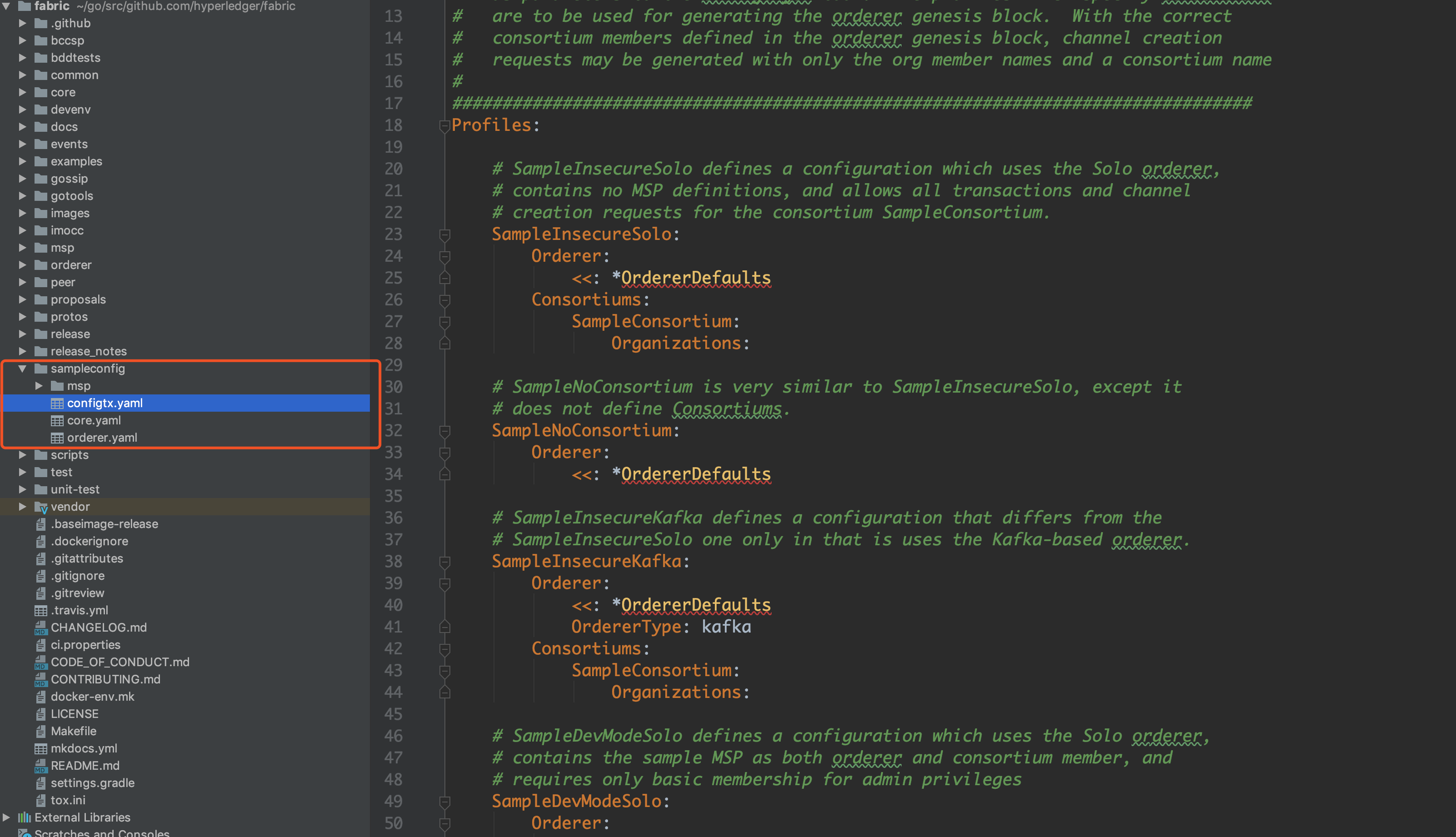This screenshot has width=1456, height=837.
Task: Click line number 35 in the gutter
Action: pyautogui.click(x=393, y=496)
